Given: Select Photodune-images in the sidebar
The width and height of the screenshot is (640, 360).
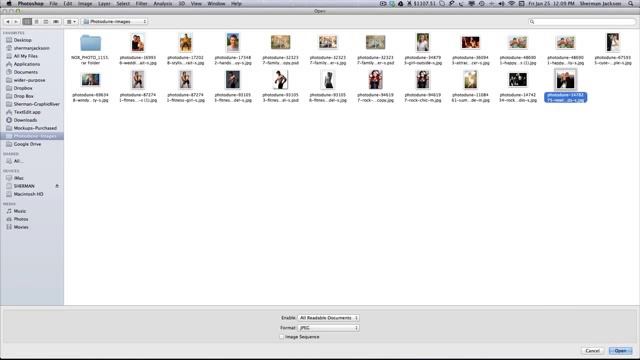Looking at the screenshot, I should [32, 136].
